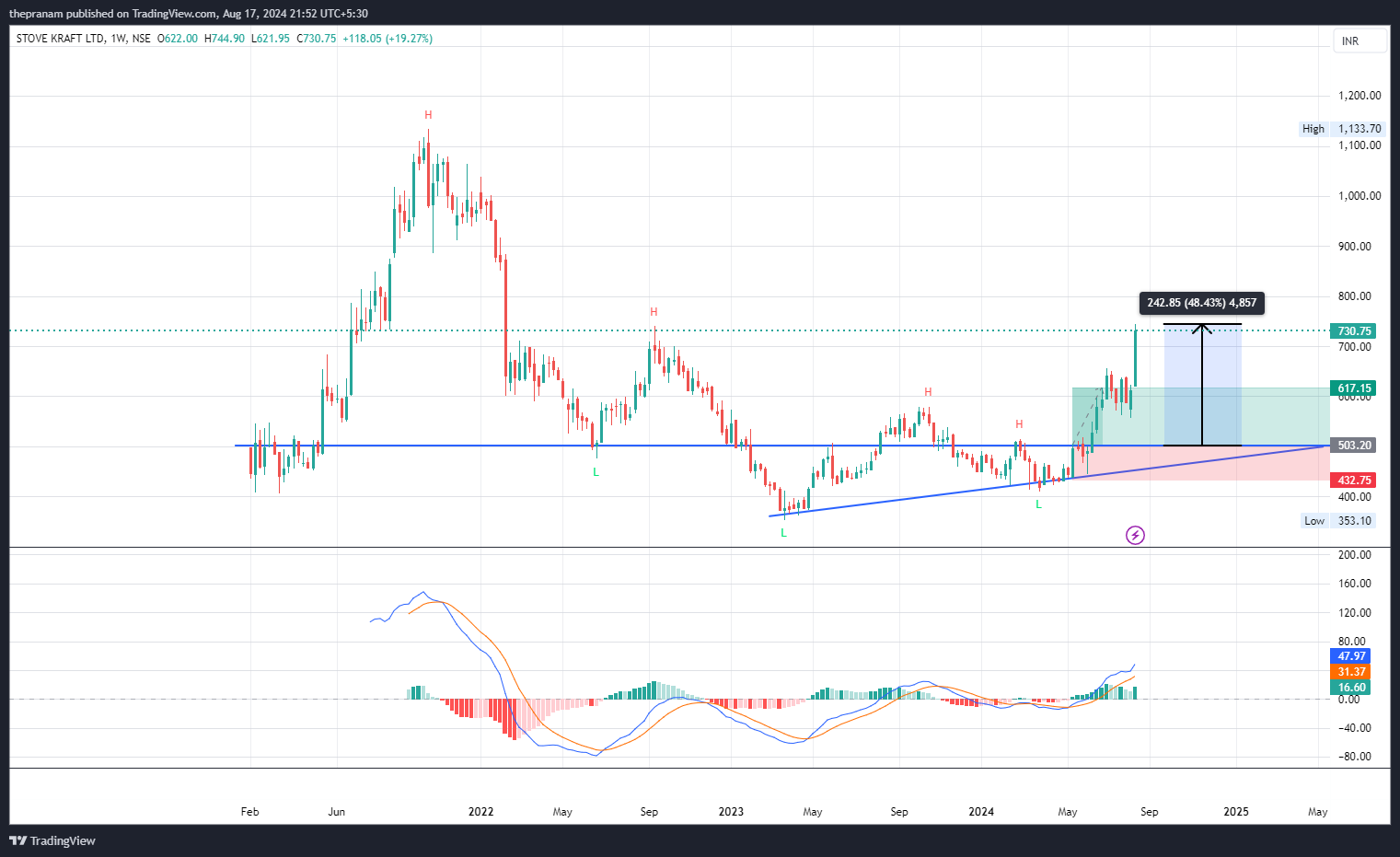Open the INR currency selector
Image resolution: width=1400 pixels, height=857 pixels.
pyautogui.click(x=1360, y=41)
